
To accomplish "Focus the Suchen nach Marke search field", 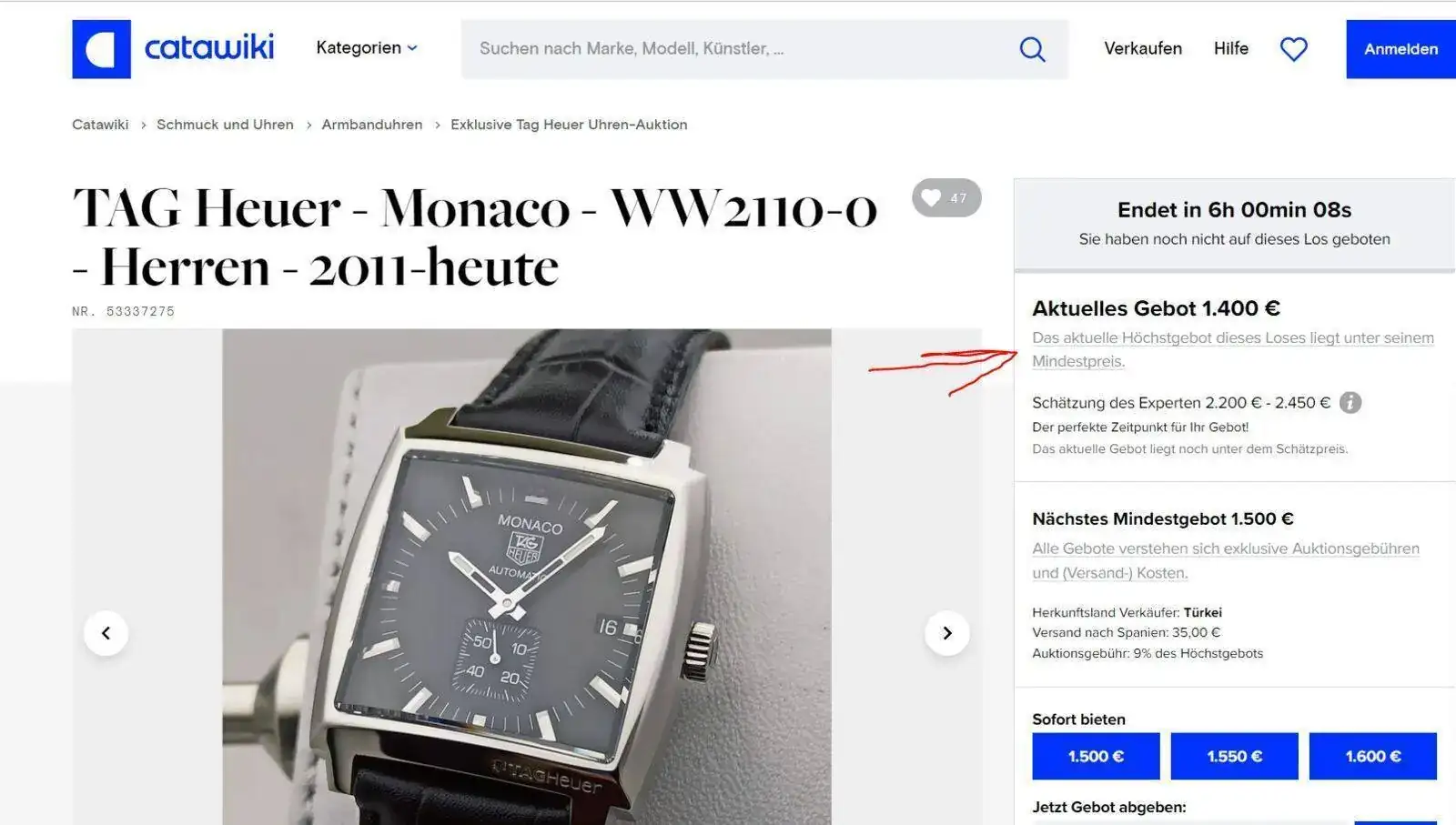I will (737, 49).
